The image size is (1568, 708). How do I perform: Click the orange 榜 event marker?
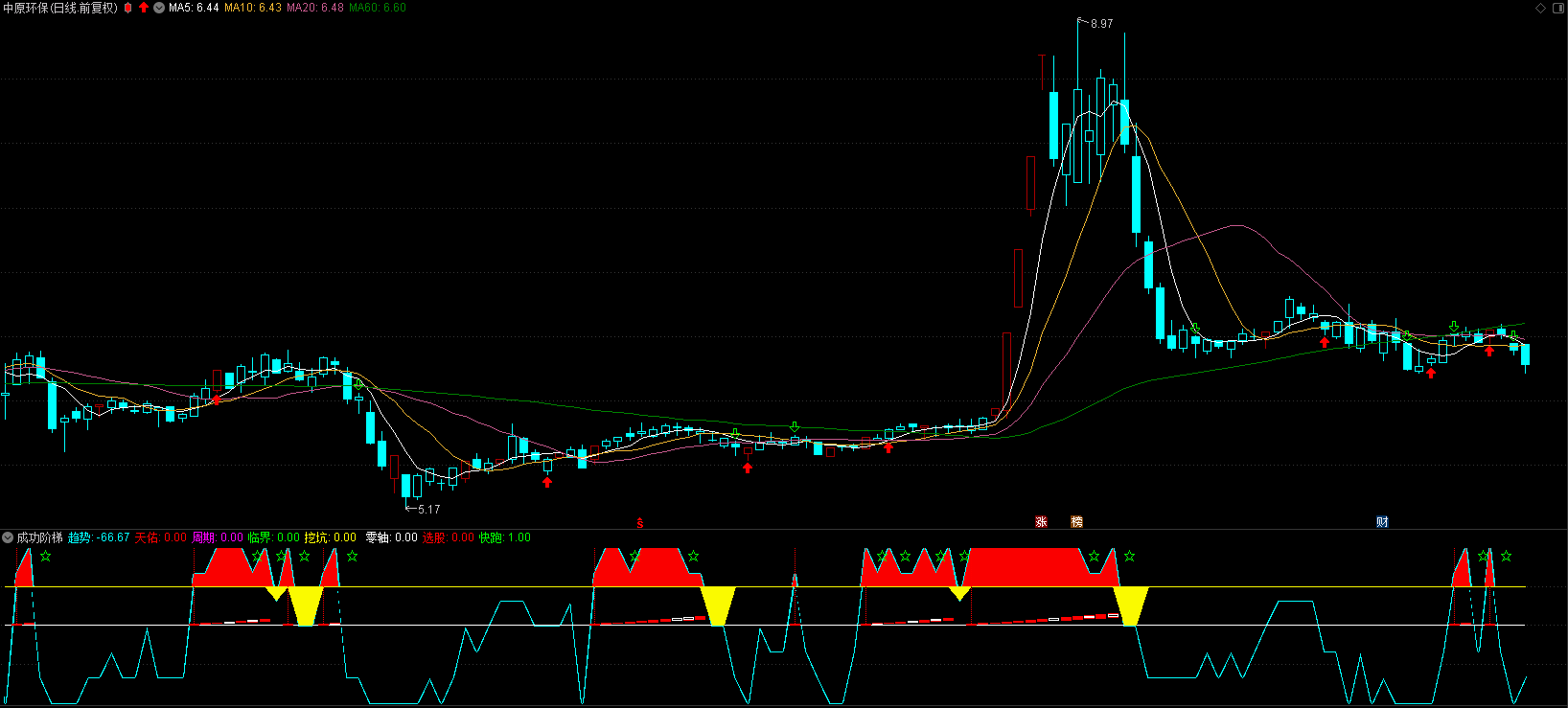(x=1076, y=522)
